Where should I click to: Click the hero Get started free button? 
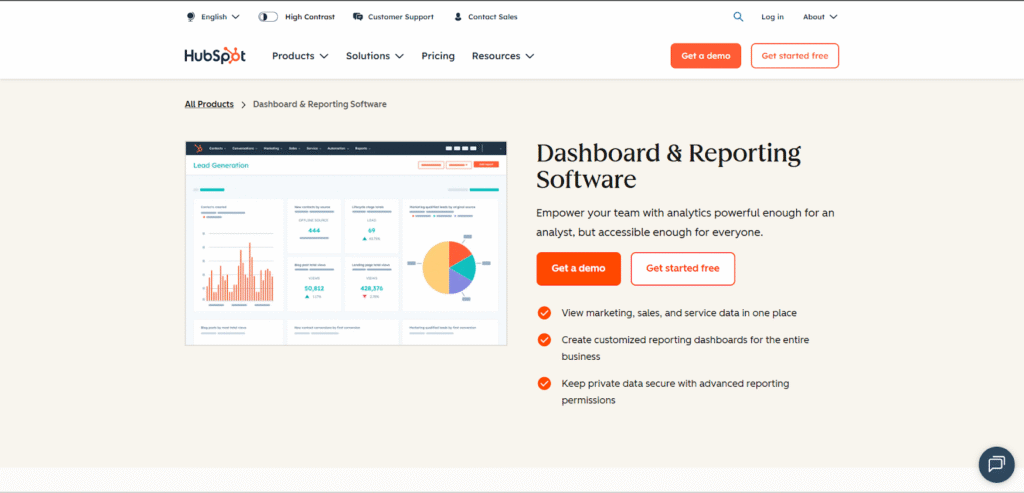tap(682, 268)
